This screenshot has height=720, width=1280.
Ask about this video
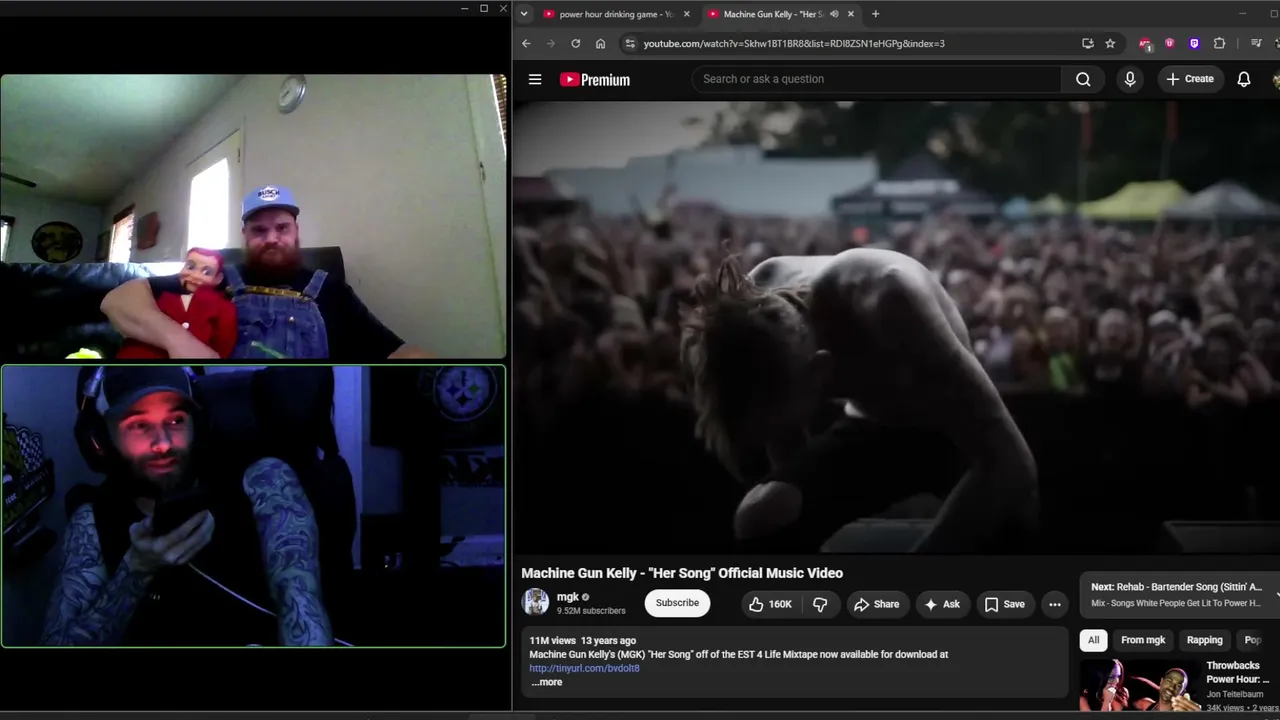click(x=942, y=604)
